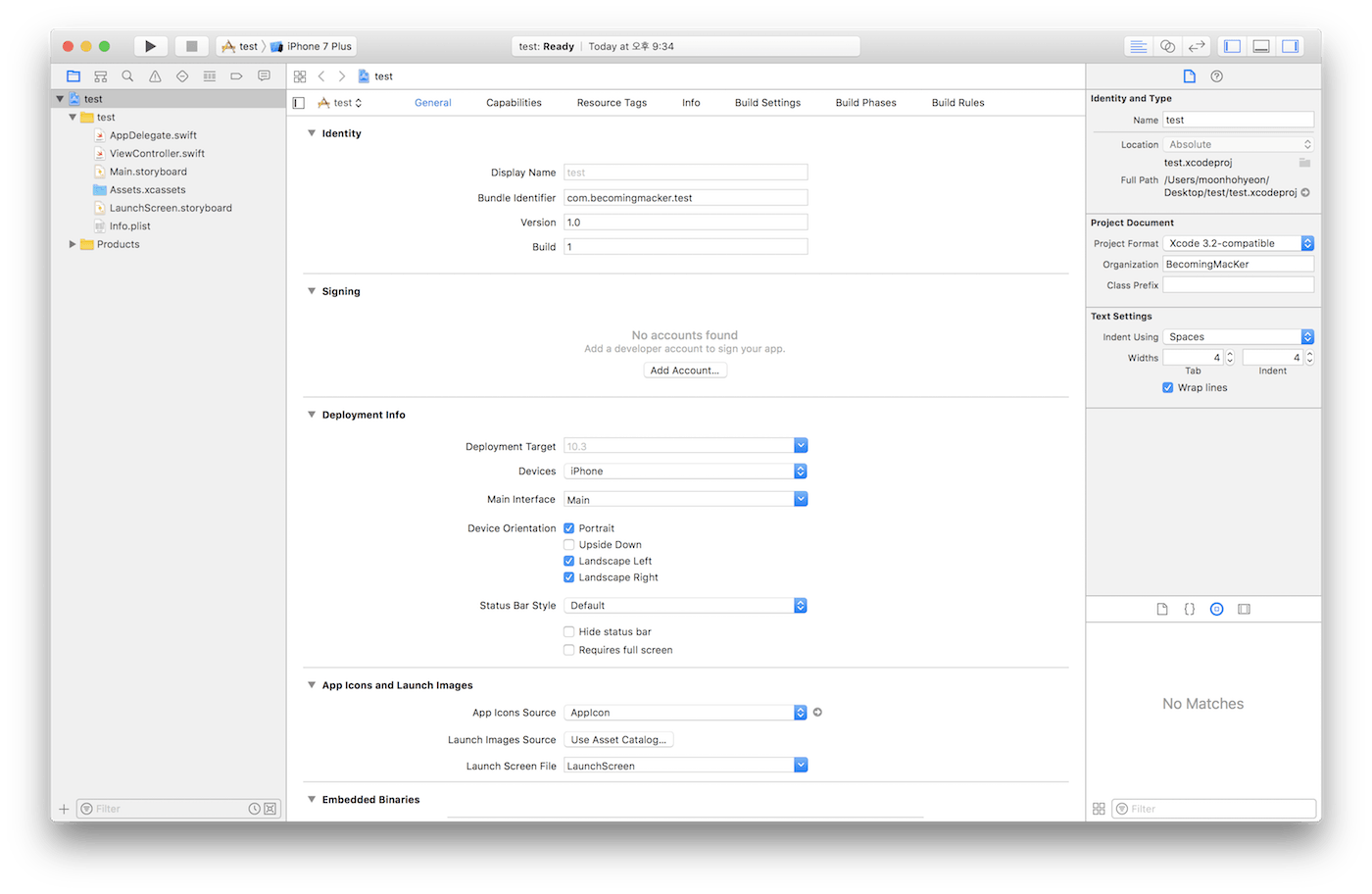Run the test scheme with Play button
This screenshot has width=1372, height=894.
(x=150, y=45)
